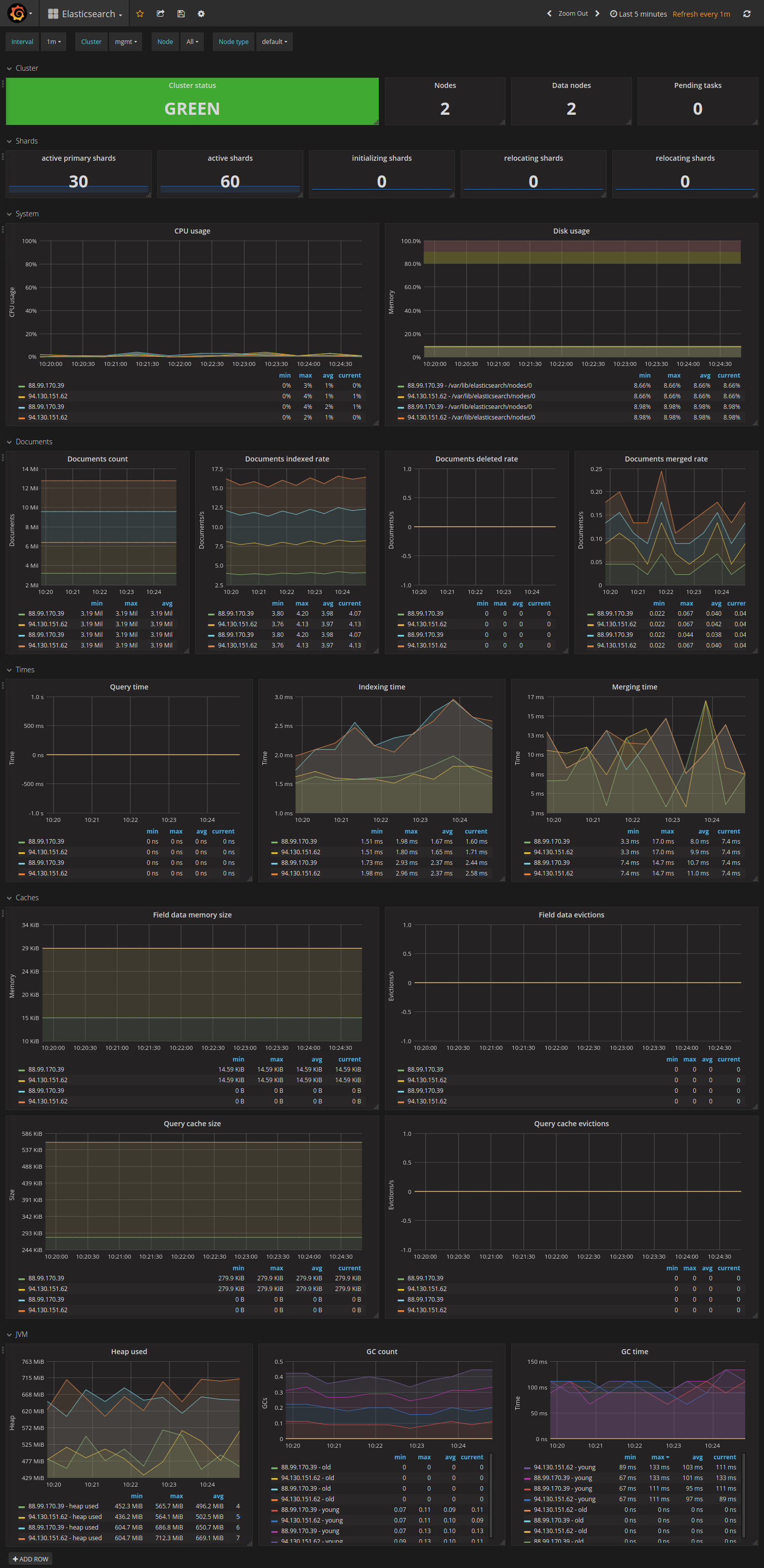Toggle first 94.130.151.62 series in Query cache size legend

[x=48, y=1288]
